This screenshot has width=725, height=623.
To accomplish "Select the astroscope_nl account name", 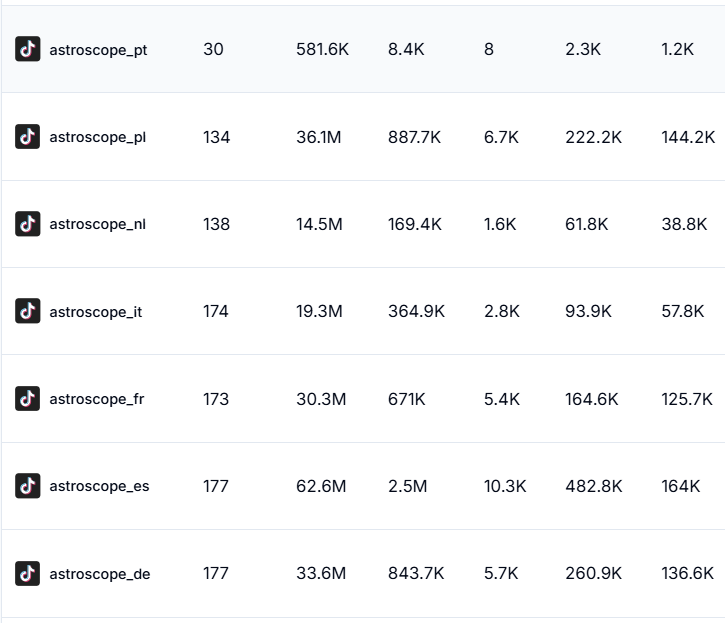I will [x=97, y=224].
